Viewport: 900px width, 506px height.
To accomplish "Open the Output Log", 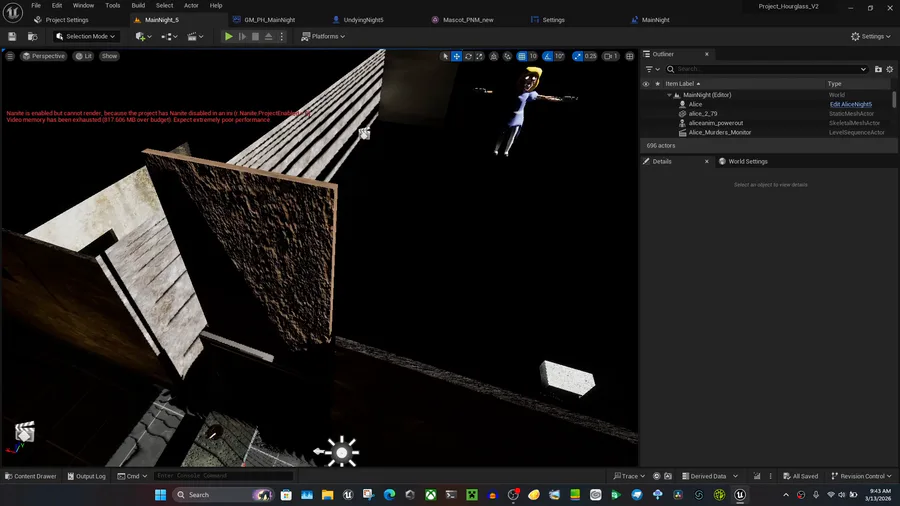I will [87, 476].
